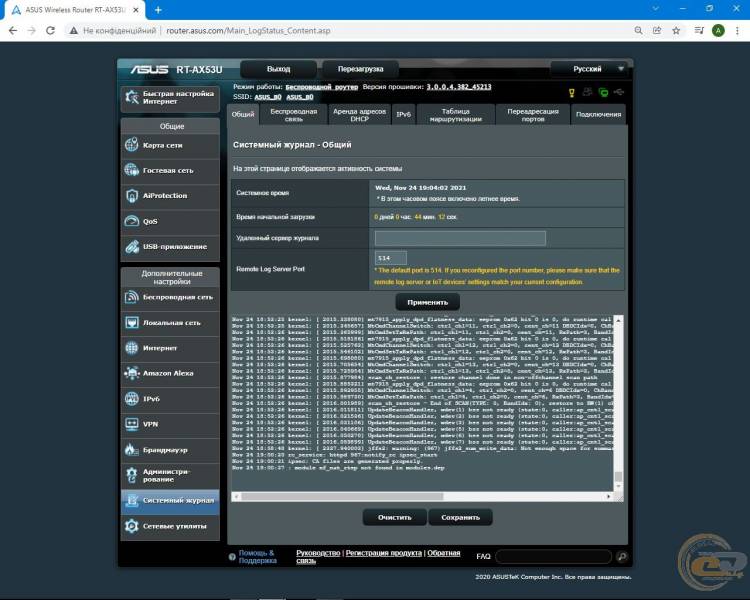Open Руководство manual link

click(x=318, y=553)
